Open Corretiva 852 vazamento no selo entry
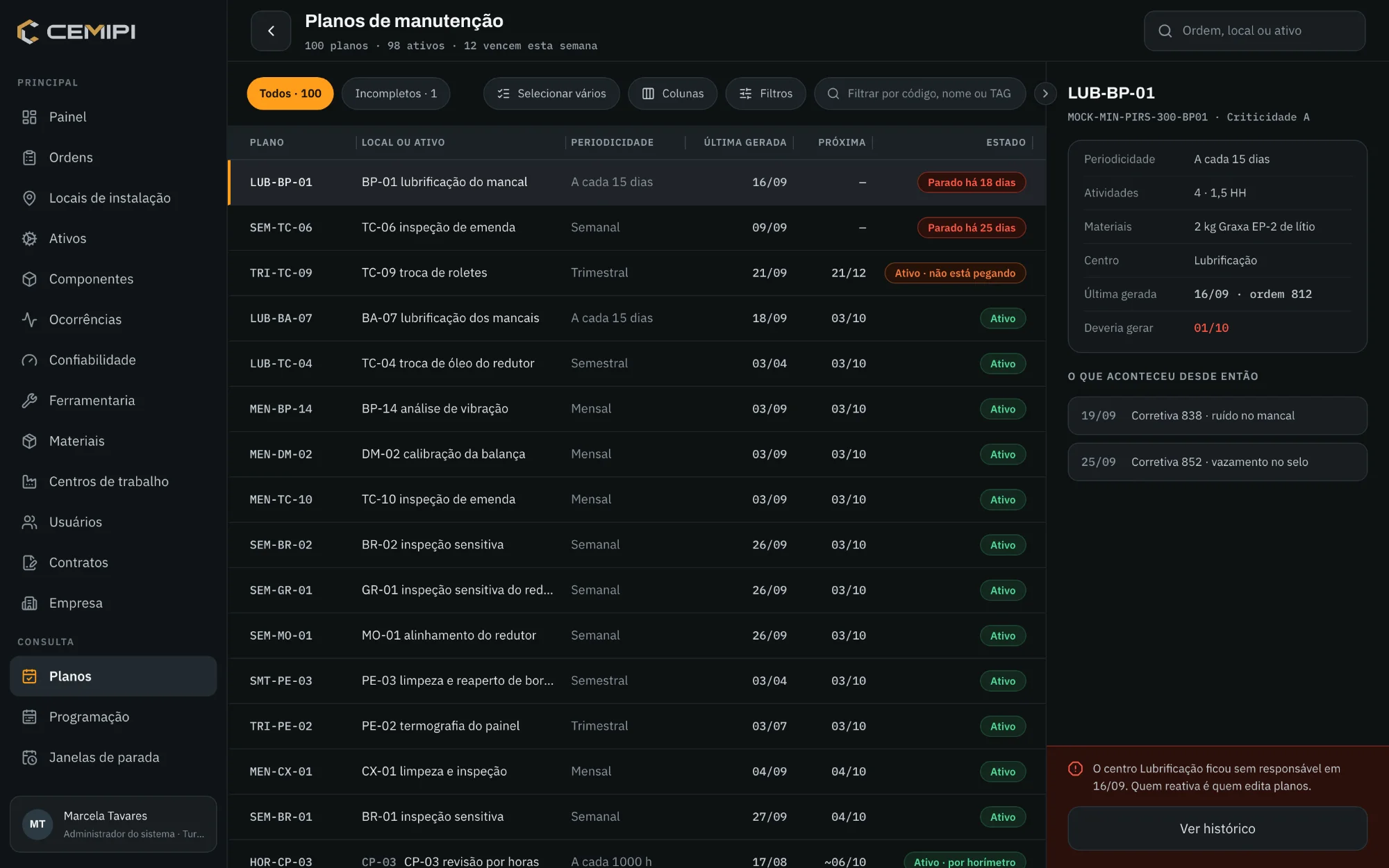1389x868 pixels. (1217, 462)
